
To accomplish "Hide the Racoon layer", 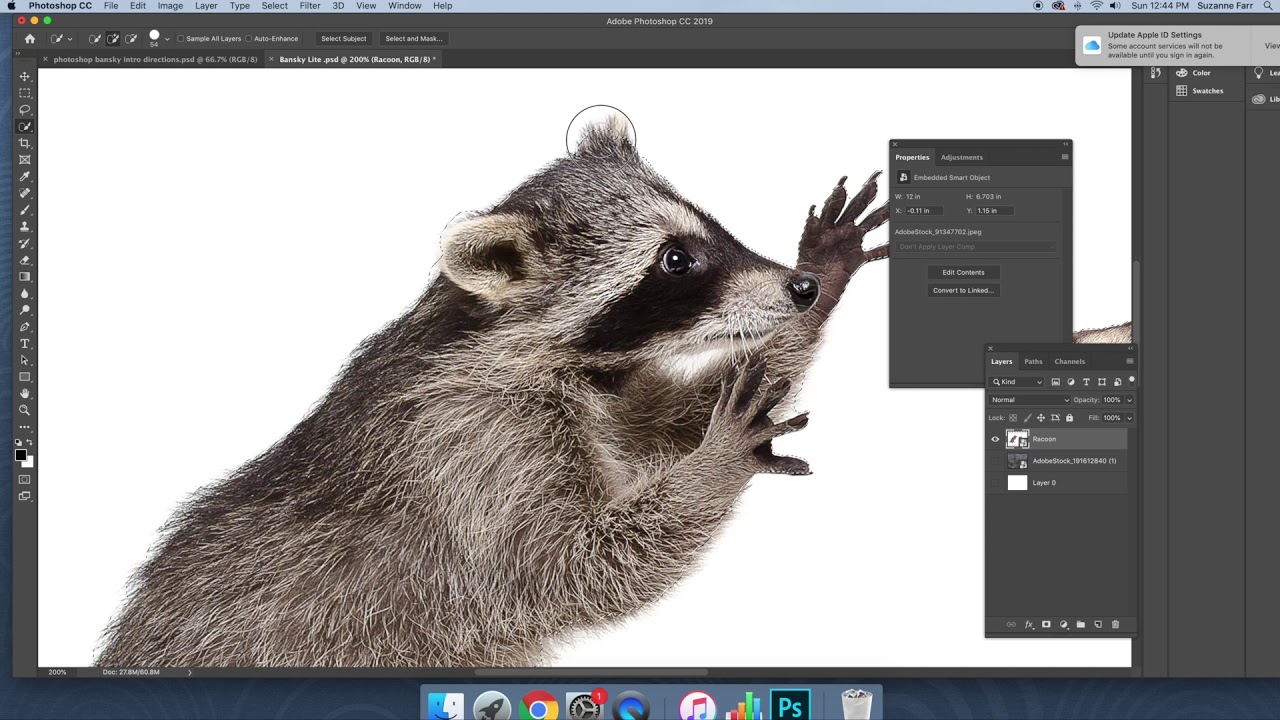I will click(x=995, y=440).
